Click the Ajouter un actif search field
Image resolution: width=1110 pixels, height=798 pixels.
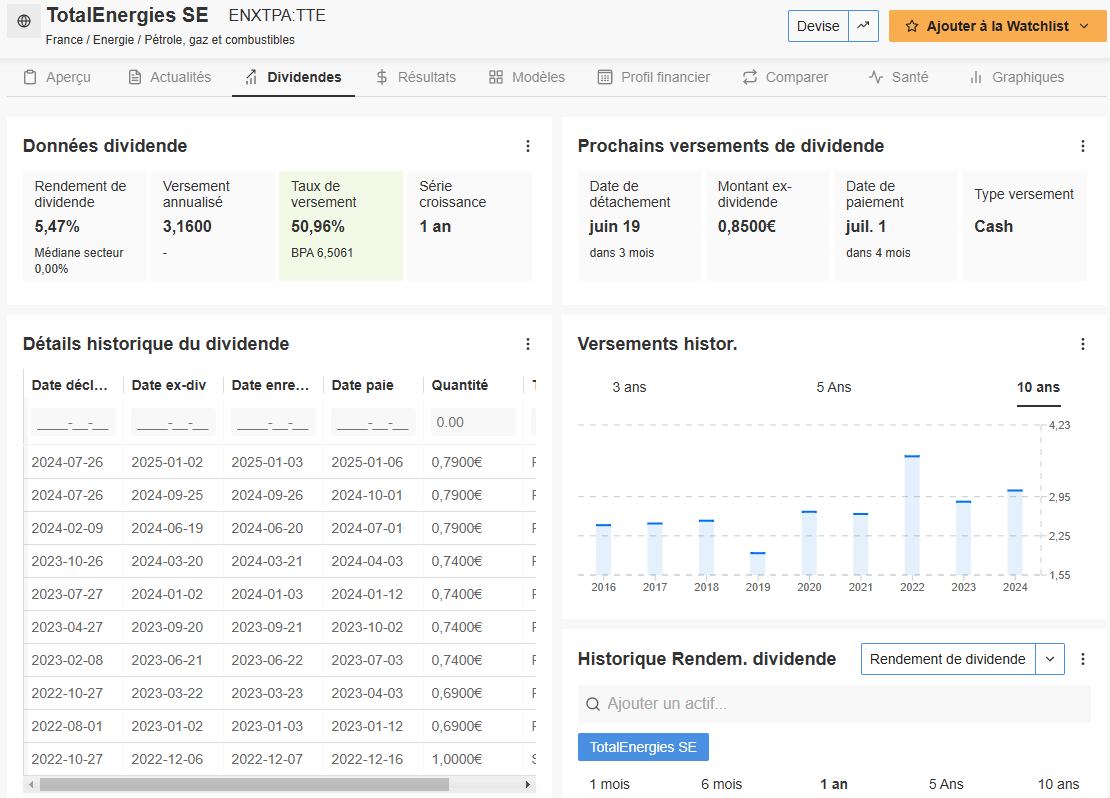click(834, 704)
